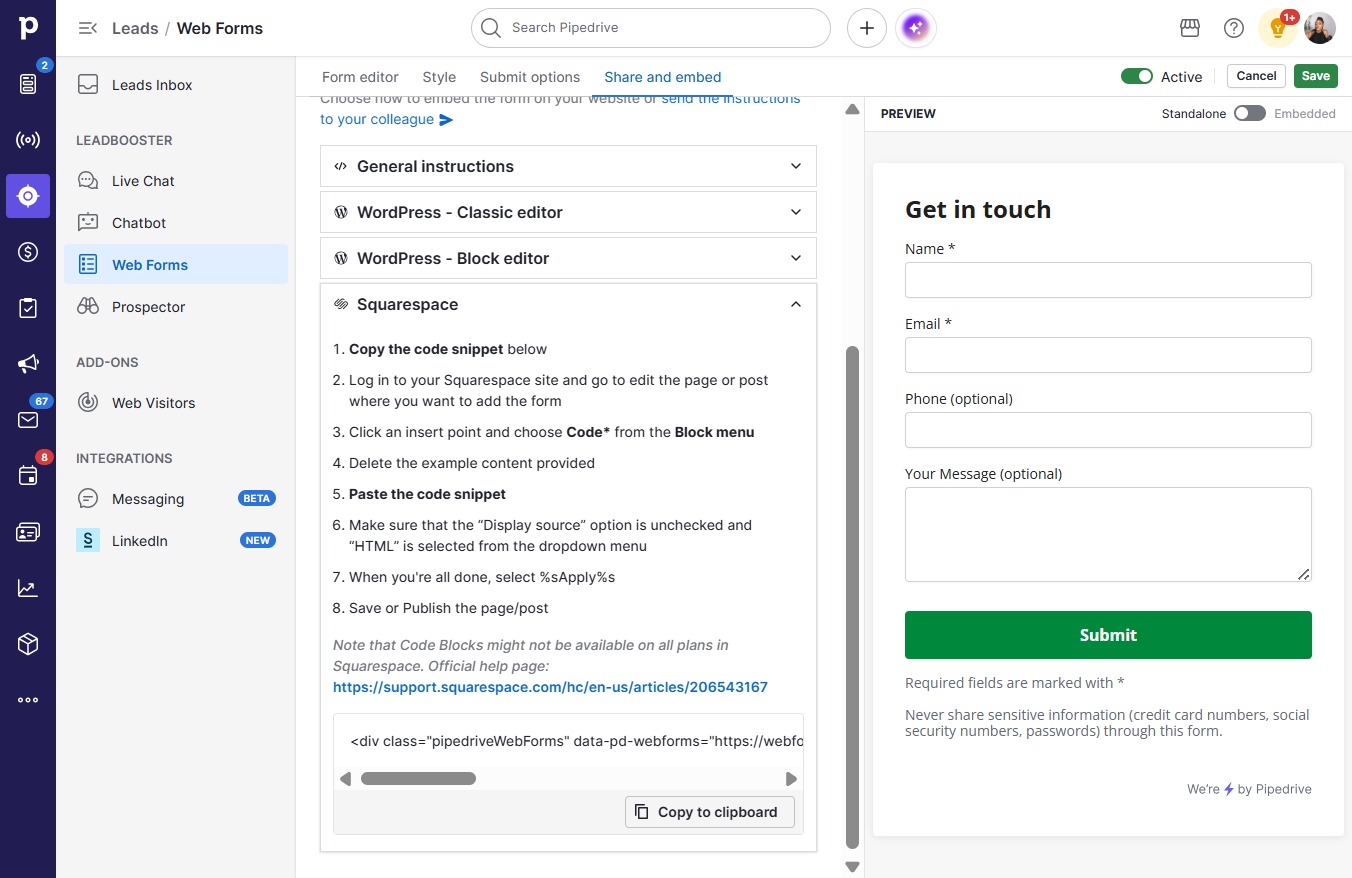Open the Calendar icon with 8 badge

(x=28, y=476)
